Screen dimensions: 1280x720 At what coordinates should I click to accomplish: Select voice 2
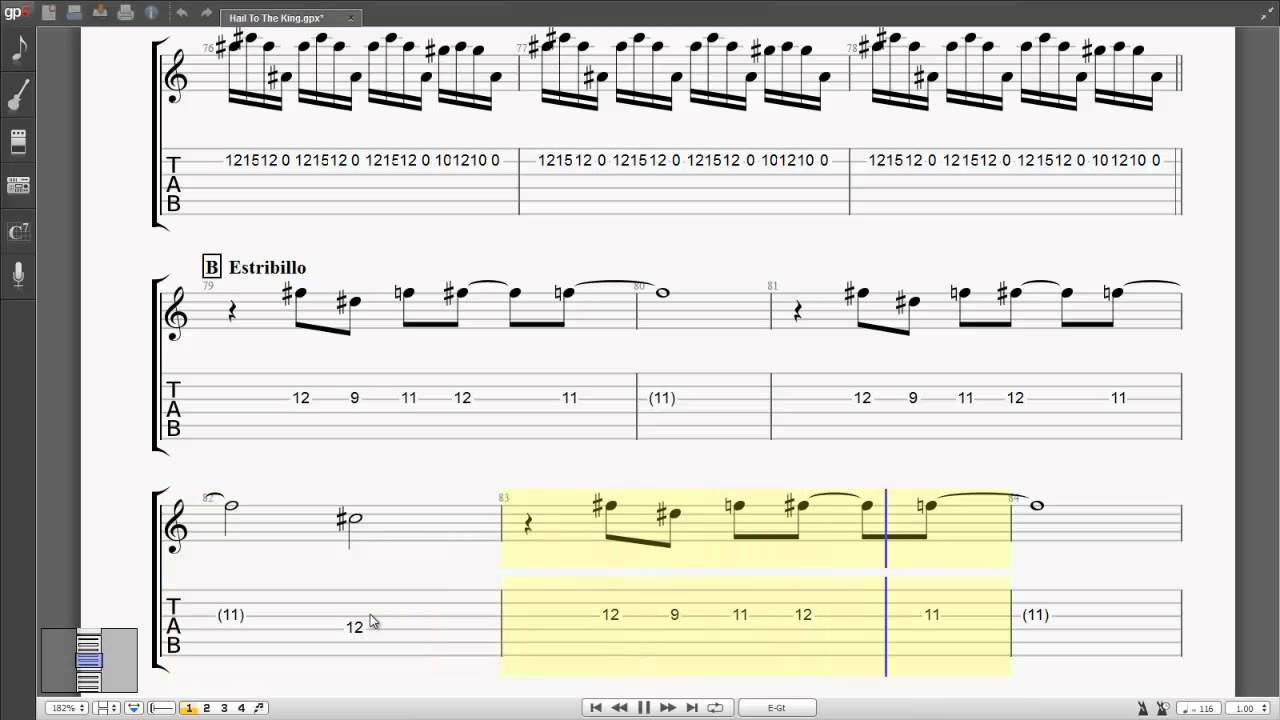pyautogui.click(x=207, y=708)
